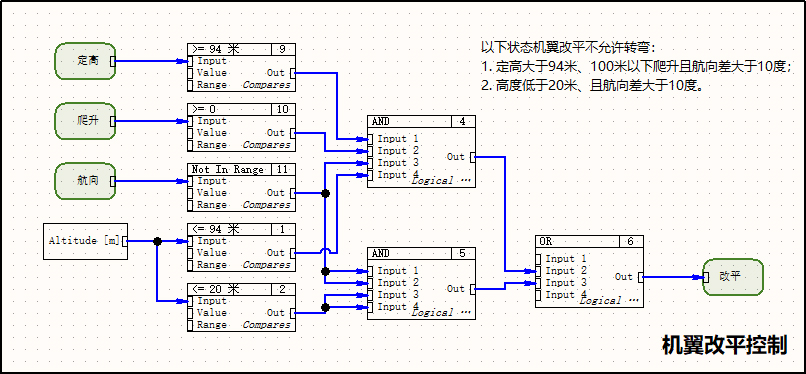Click Range pin of compare block 11

(x=190, y=205)
